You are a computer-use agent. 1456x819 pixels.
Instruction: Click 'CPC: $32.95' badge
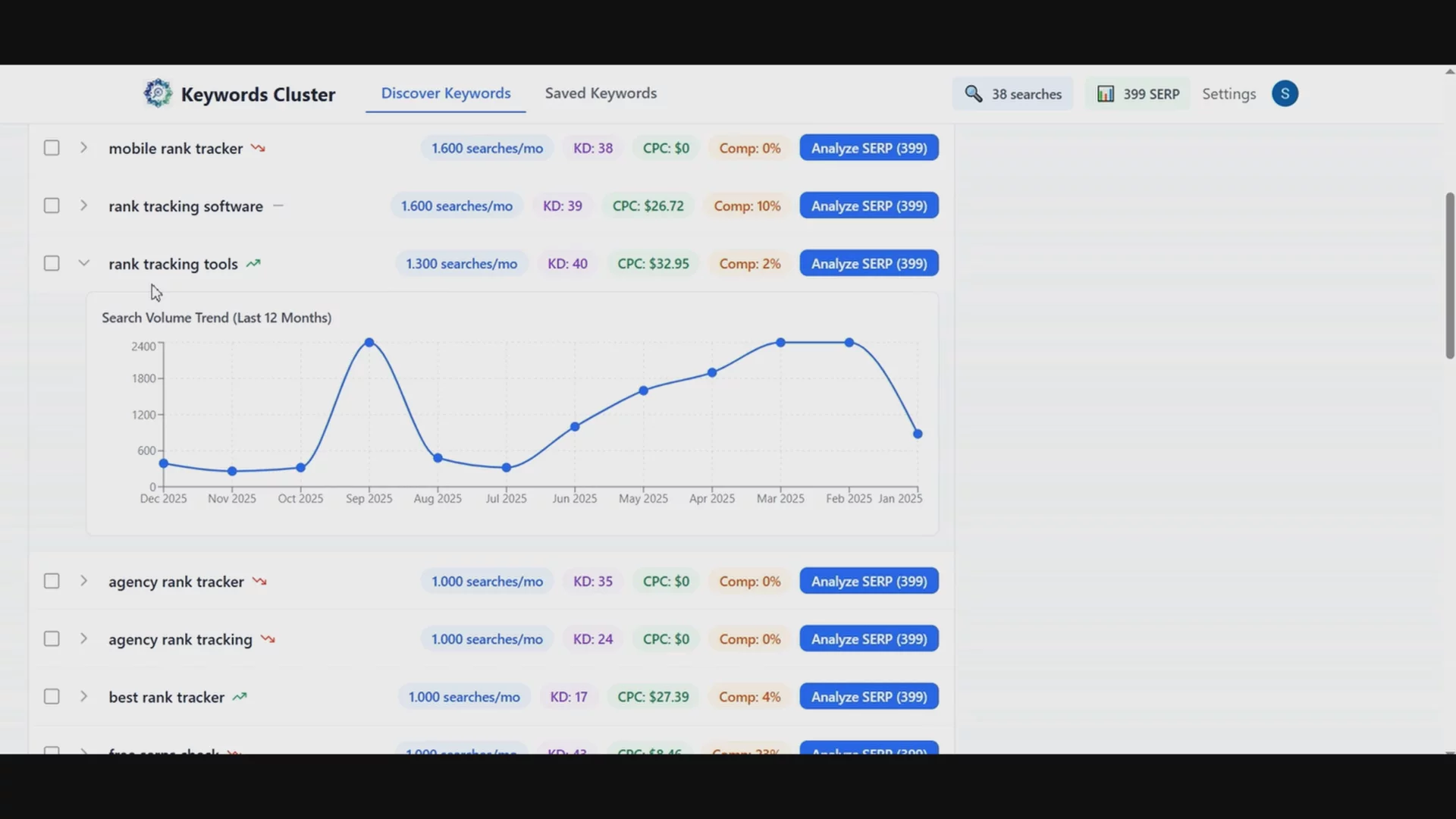point(653,264)
